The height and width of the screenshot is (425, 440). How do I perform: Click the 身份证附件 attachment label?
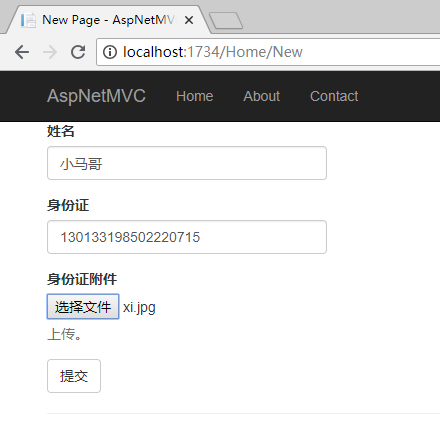[x=82, y=279]
